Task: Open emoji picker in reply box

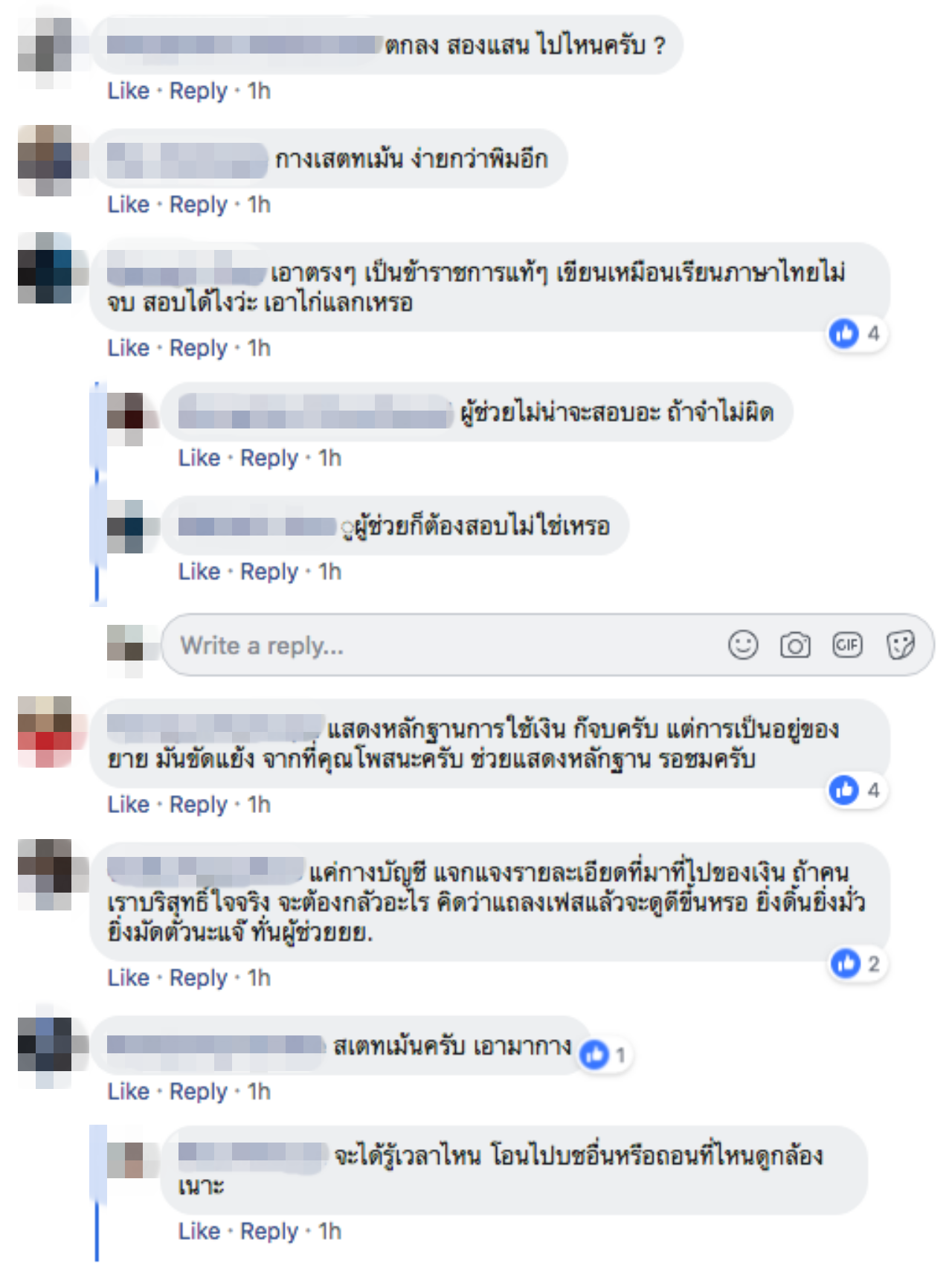Action: [x=743, y=645]
